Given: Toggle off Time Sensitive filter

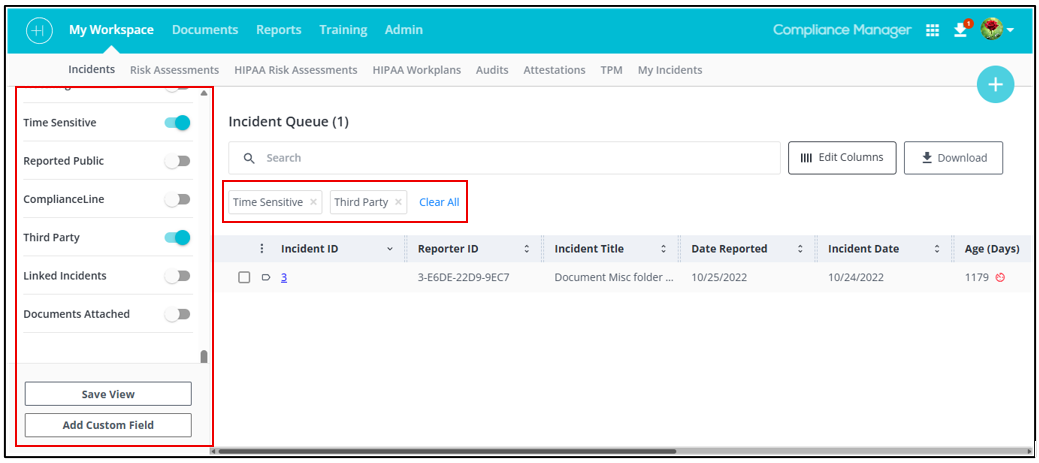Looking at the screenshot, I should point(178,123).
